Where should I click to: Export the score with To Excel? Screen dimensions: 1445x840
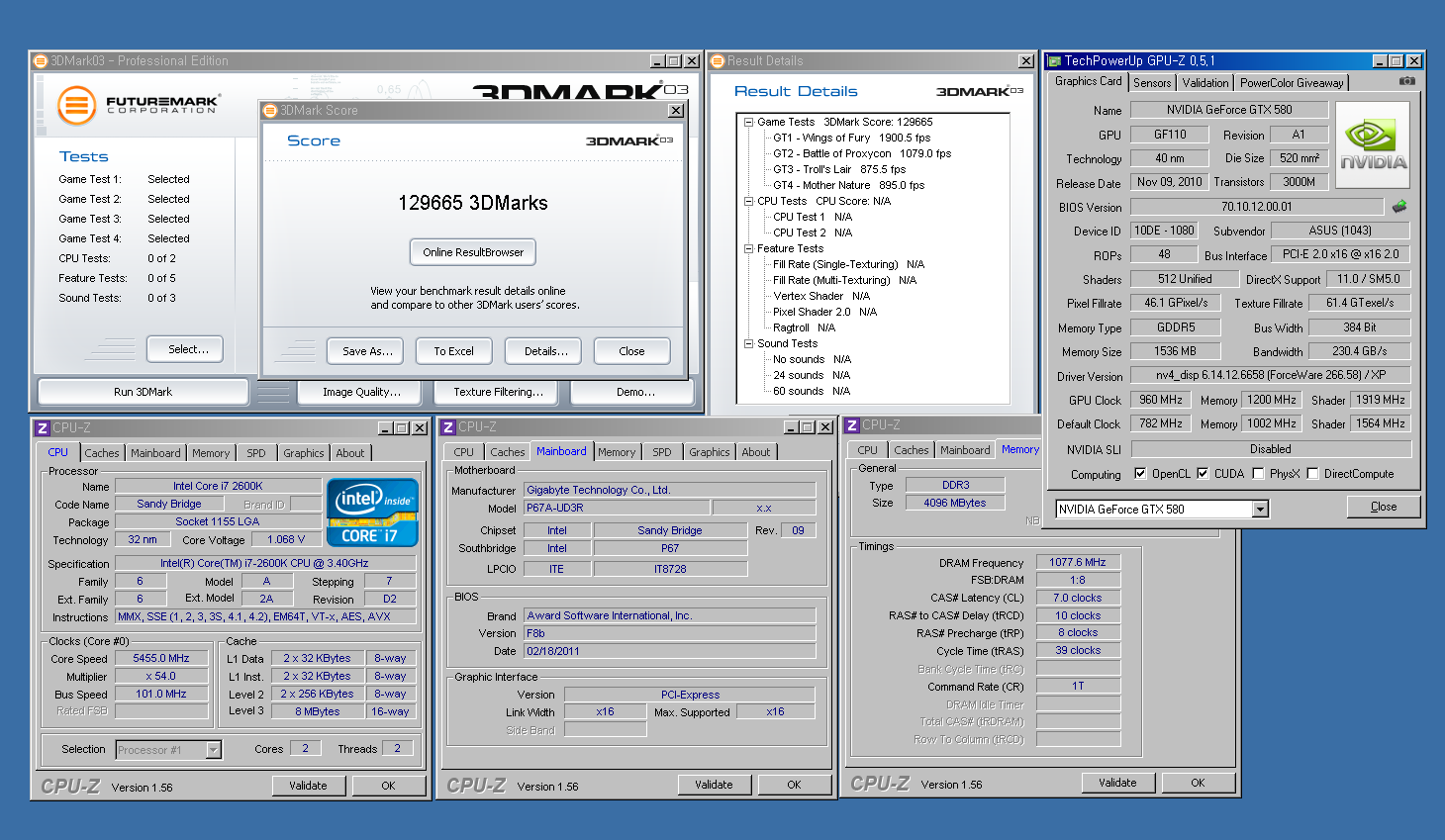point(453,351)
